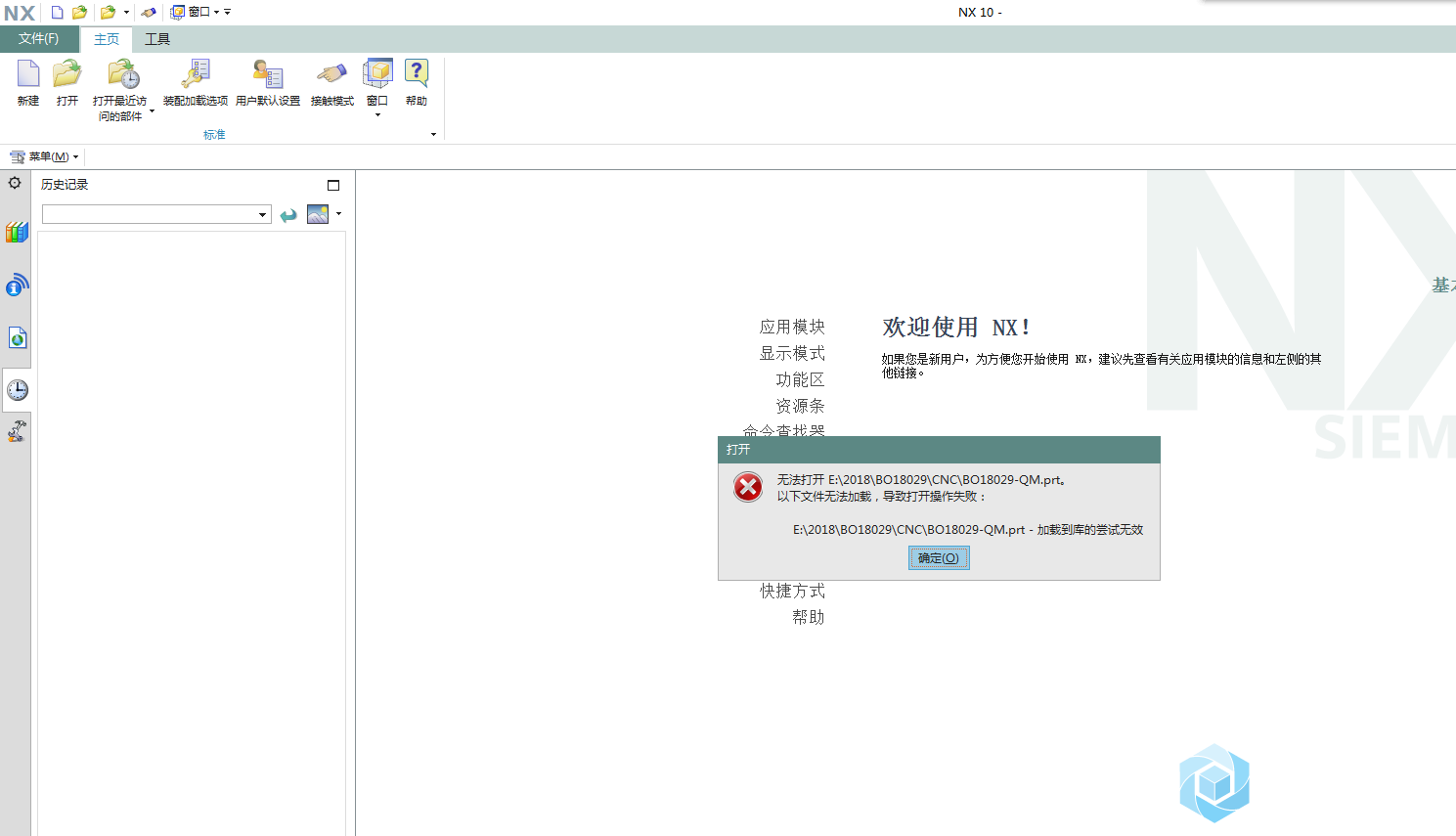Image resolution: width=1456 pixels, height=836 pixels.
Task: Expand recent parts dropdown arrow in quick access
Action: pos(126,13)
